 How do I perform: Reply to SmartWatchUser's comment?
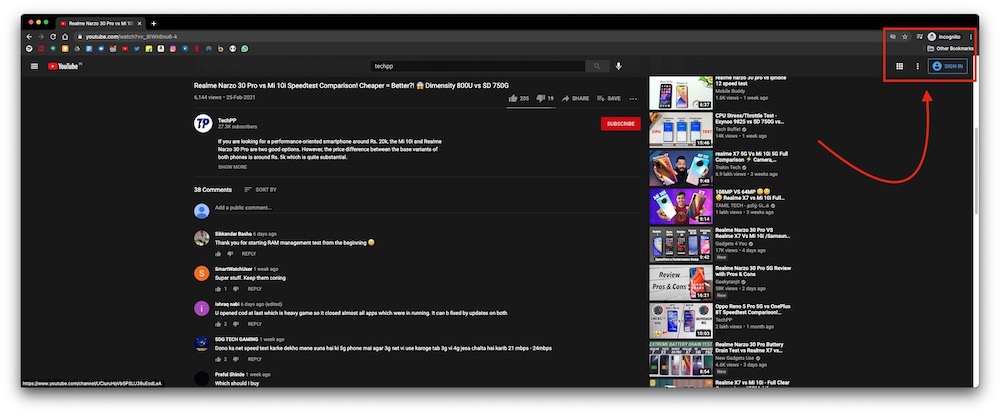(254, 289)
